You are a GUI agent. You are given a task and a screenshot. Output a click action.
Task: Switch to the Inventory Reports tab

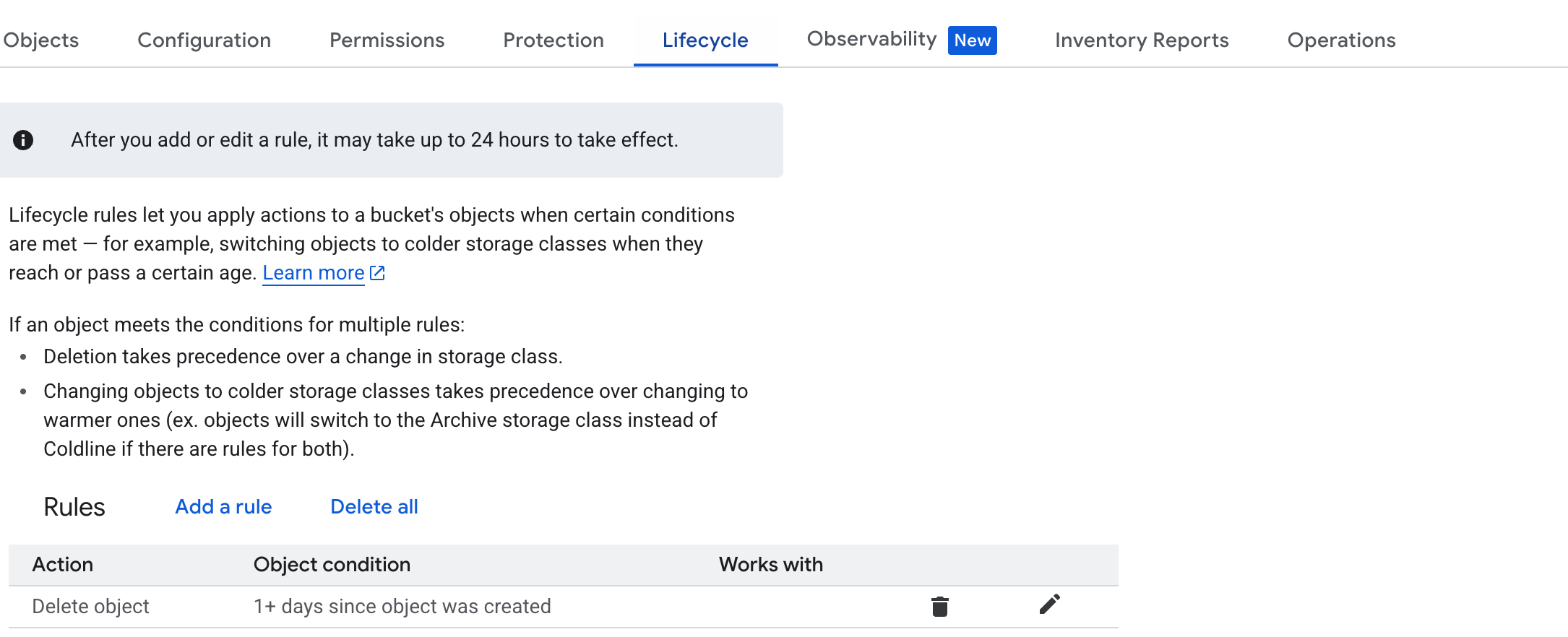coord(1142,40)
